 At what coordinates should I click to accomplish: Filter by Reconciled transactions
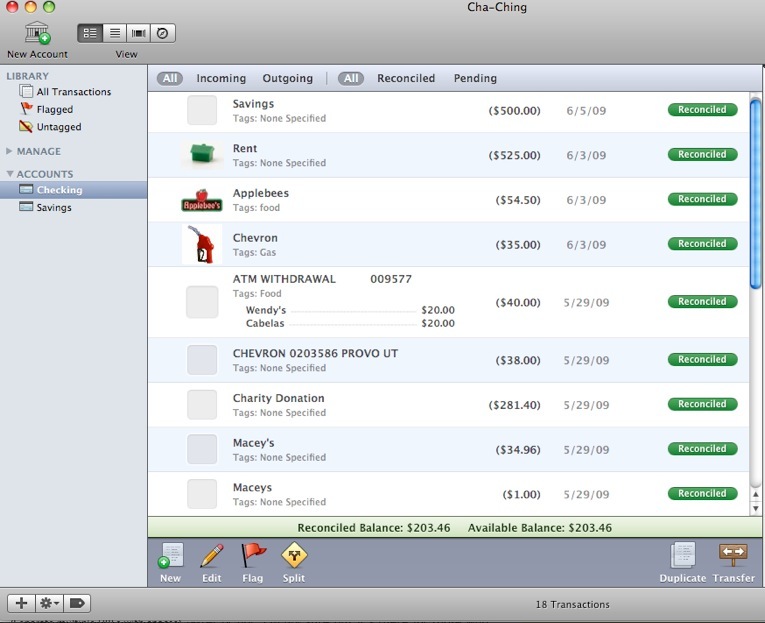(405, 78)
